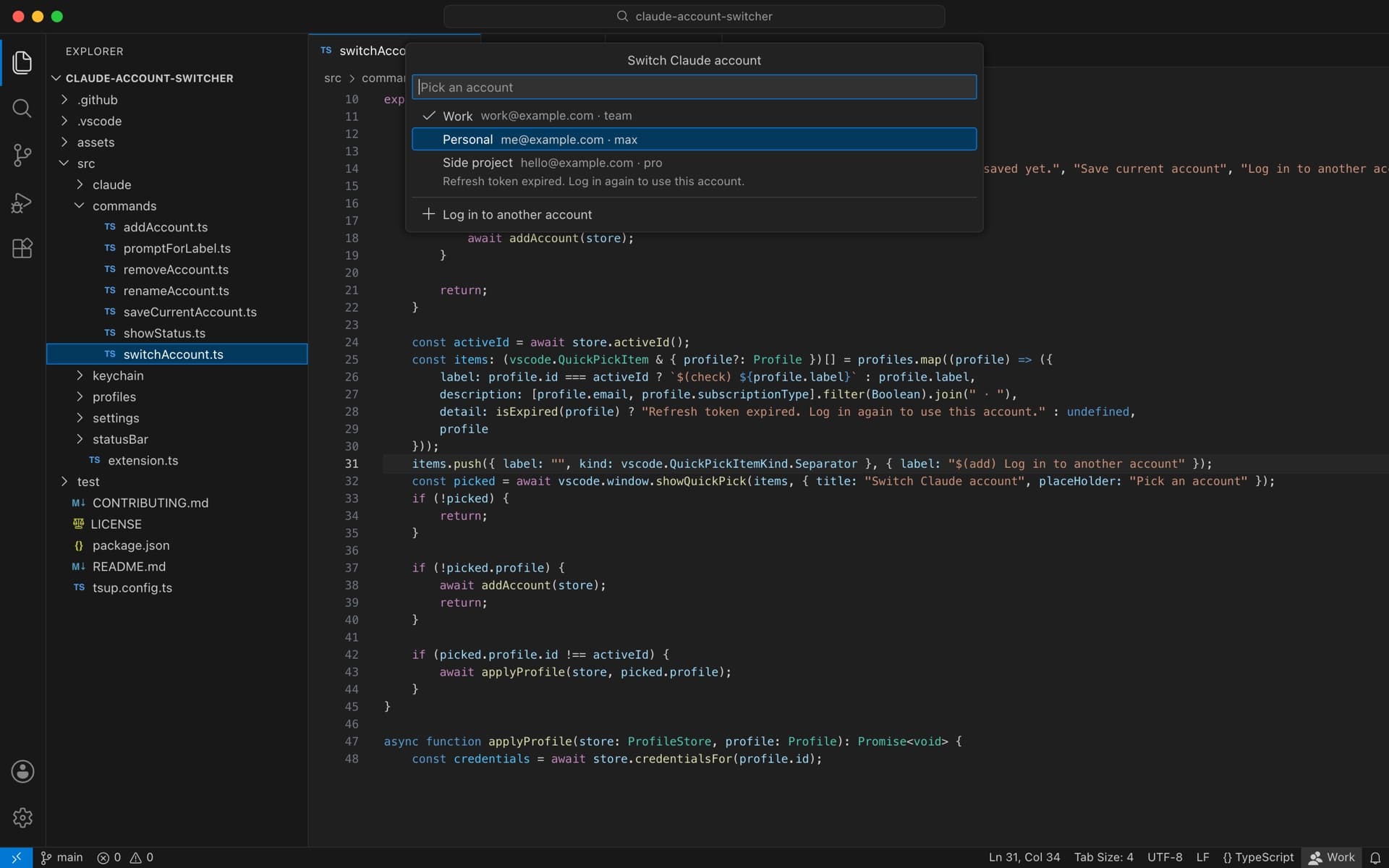The width and height of the screenshot is (1389, 868).
Task: Open the Manage gear icon
Action: click(22, 817)
